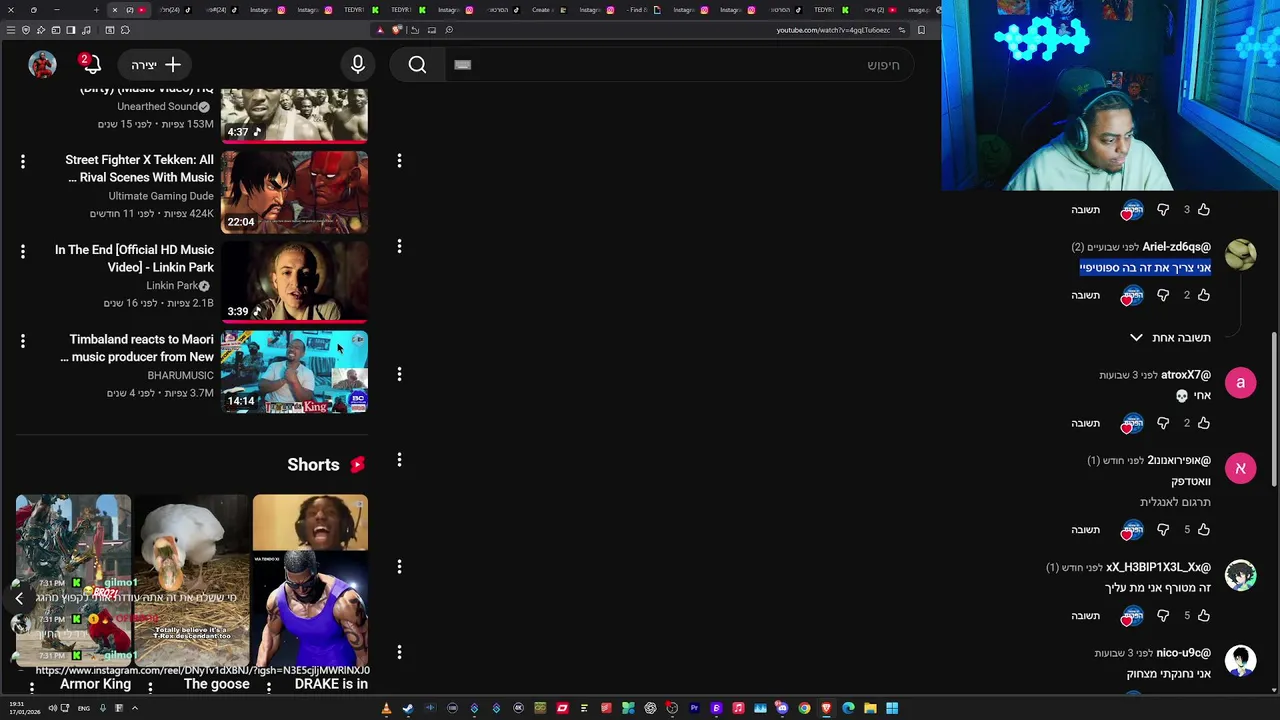The image size is (1280, 720).
Task: Reply to the xX_H3BIP1X3L_Xx comment
Action: (1085, 615)
